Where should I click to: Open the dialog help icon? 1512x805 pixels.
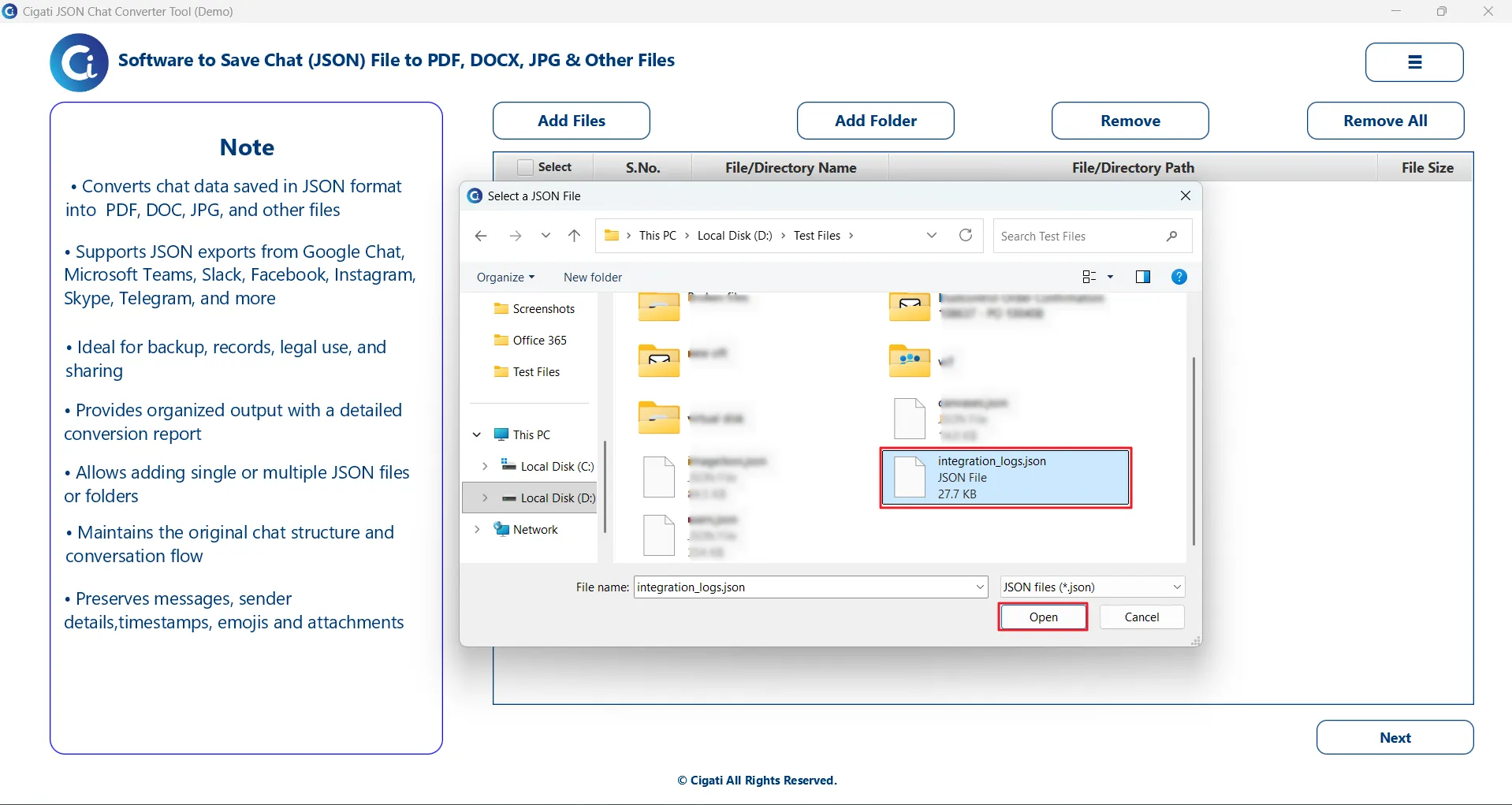(1179, 277)
